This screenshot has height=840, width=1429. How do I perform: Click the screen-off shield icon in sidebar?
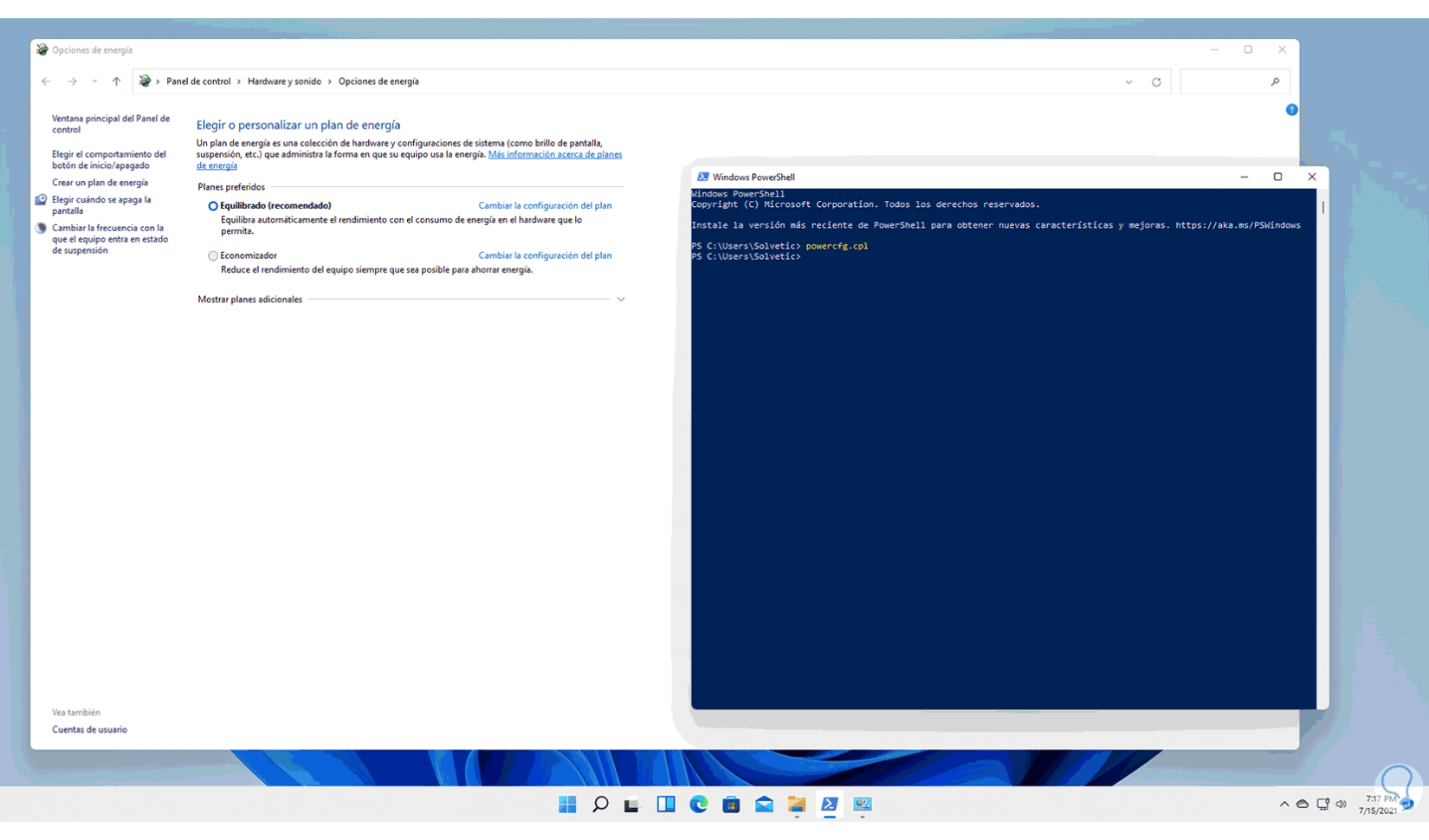point(41,200)
